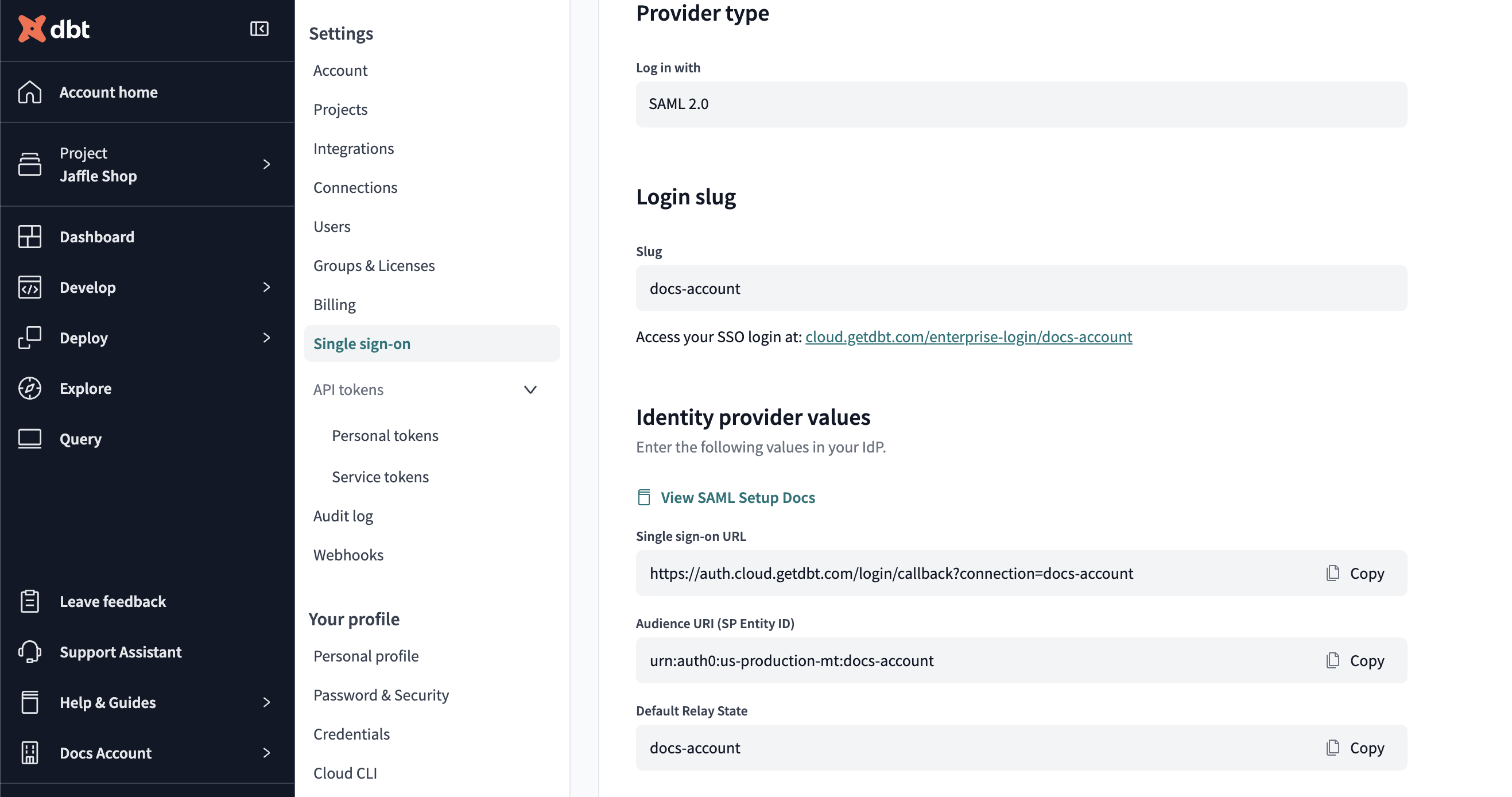The image size is (1512, 797).
Task: Click the Leave feedback clipboard icon
Action: point(30,601)
